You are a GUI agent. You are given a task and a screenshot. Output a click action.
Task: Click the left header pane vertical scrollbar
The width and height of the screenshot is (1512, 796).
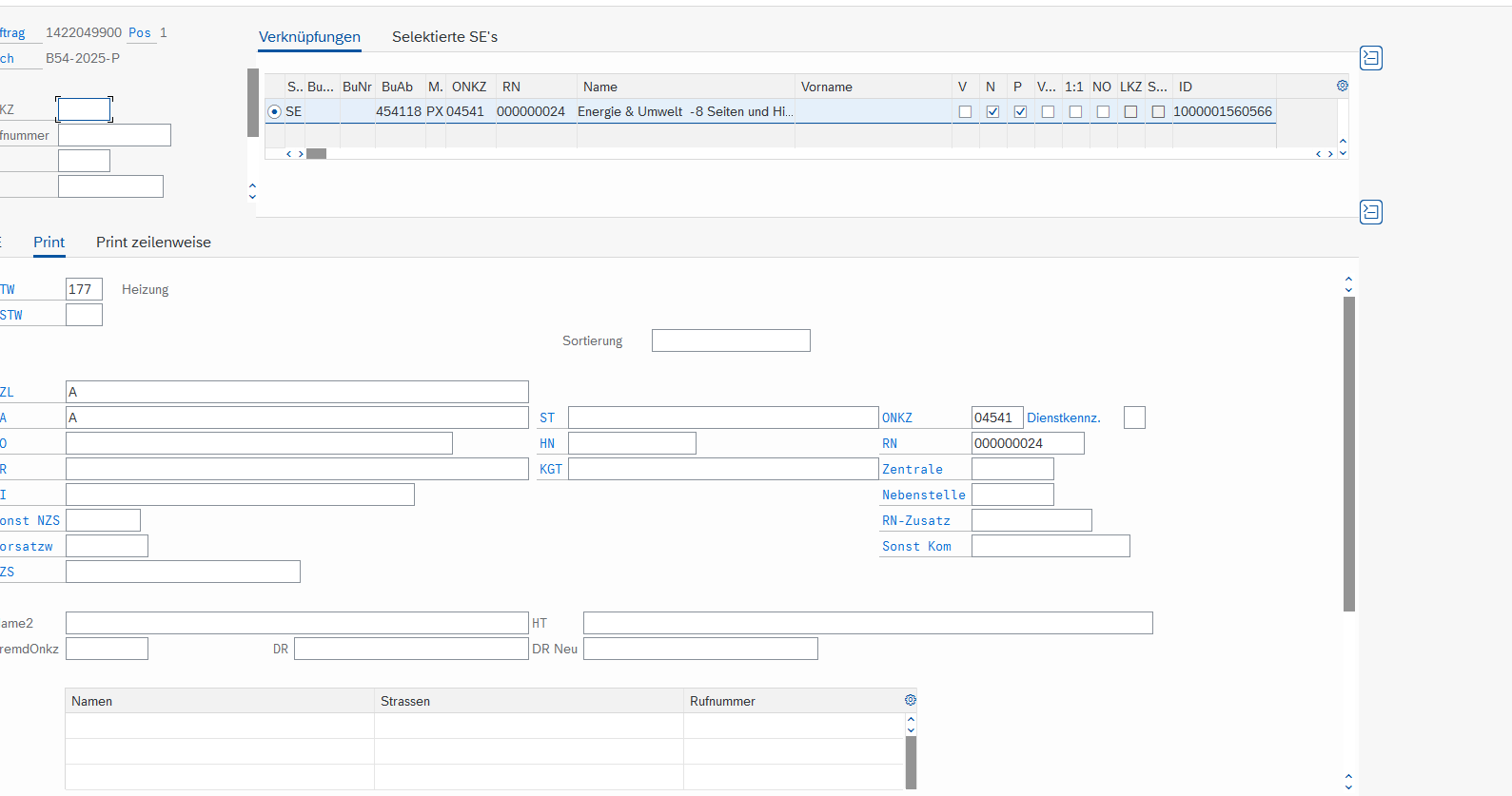[253, 103]
